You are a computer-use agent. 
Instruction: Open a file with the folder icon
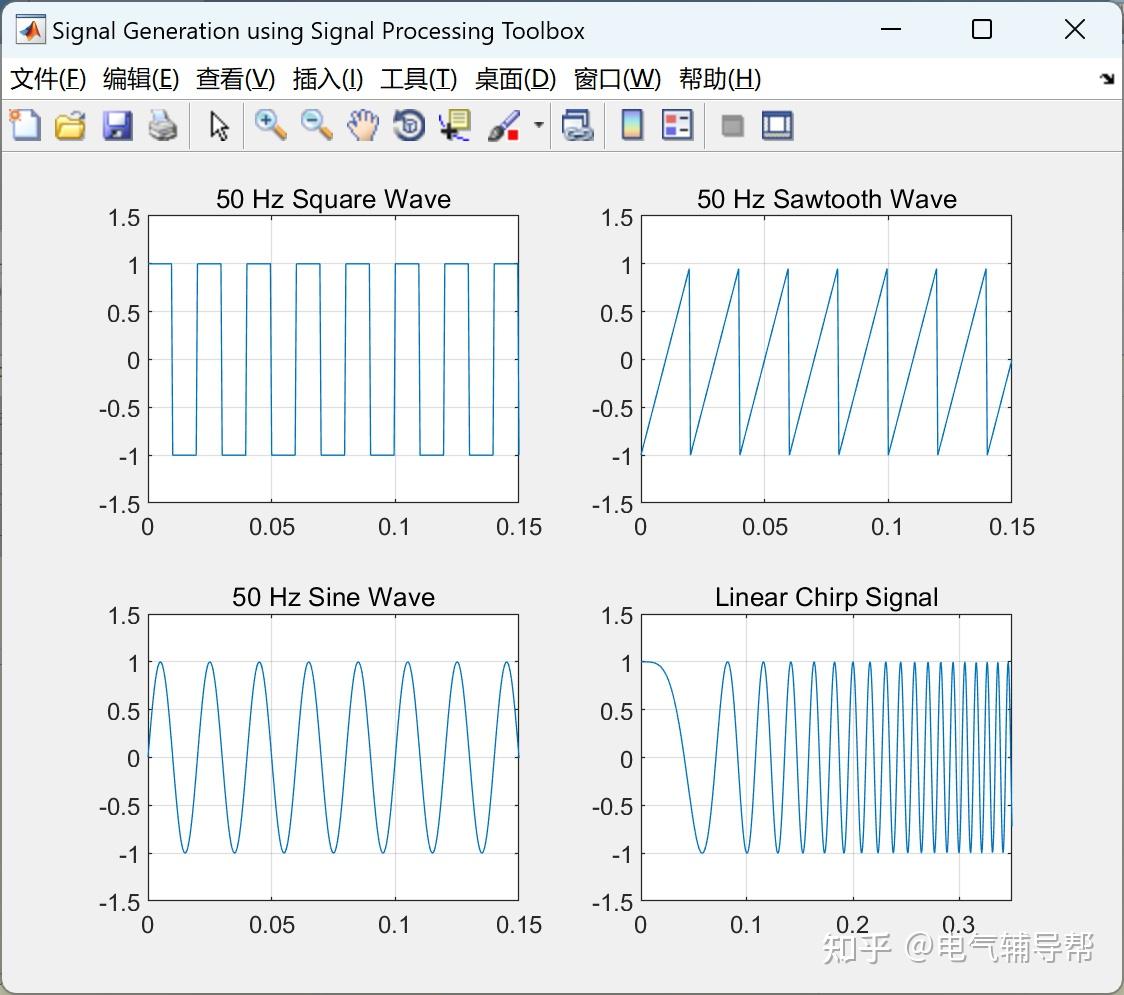[70, 125]
